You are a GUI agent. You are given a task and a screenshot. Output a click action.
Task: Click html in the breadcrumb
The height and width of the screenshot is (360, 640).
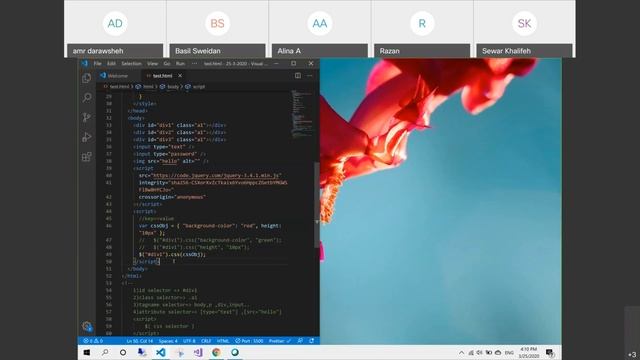(x=148, y=87)
